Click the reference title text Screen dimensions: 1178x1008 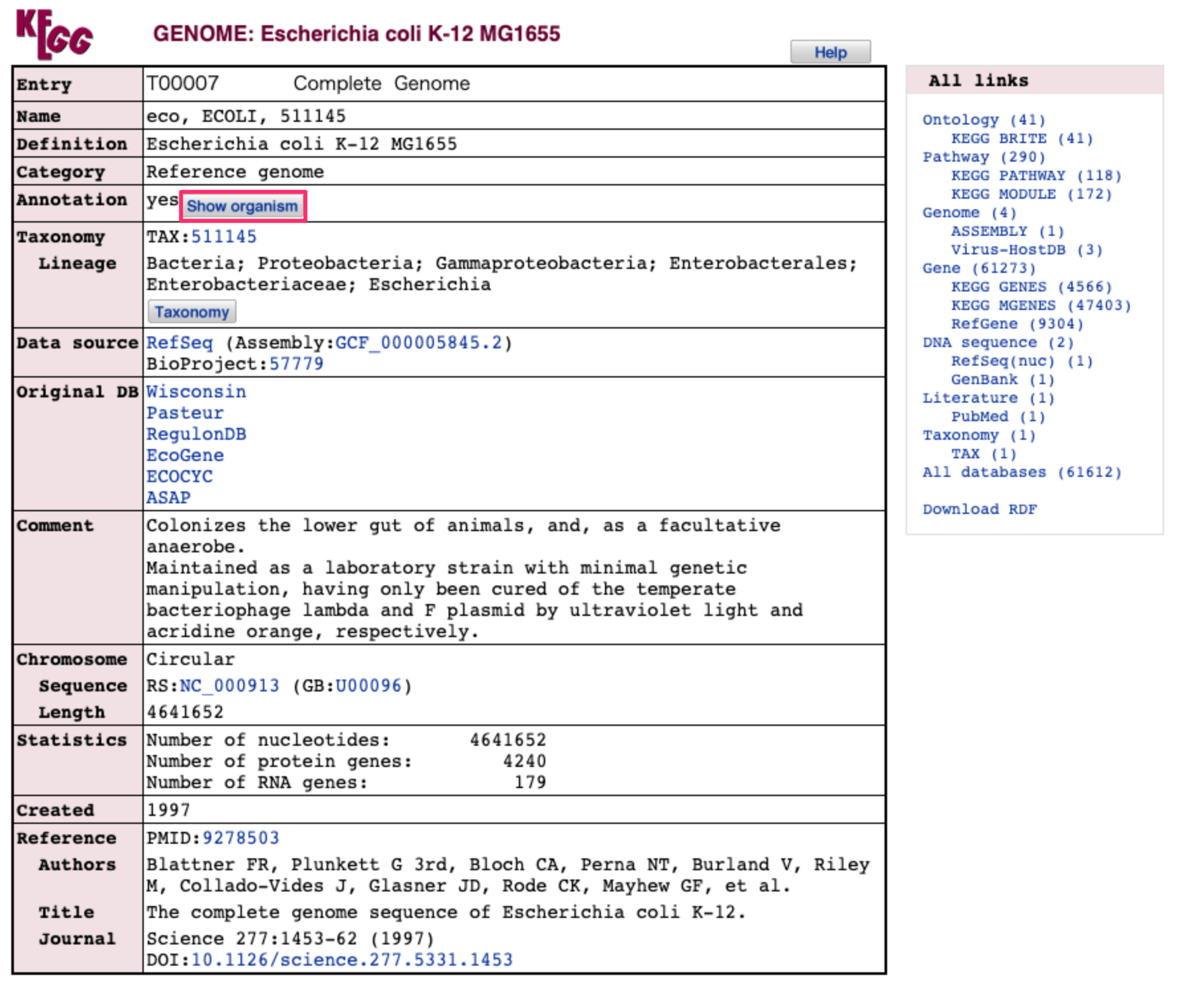point(446,912)
